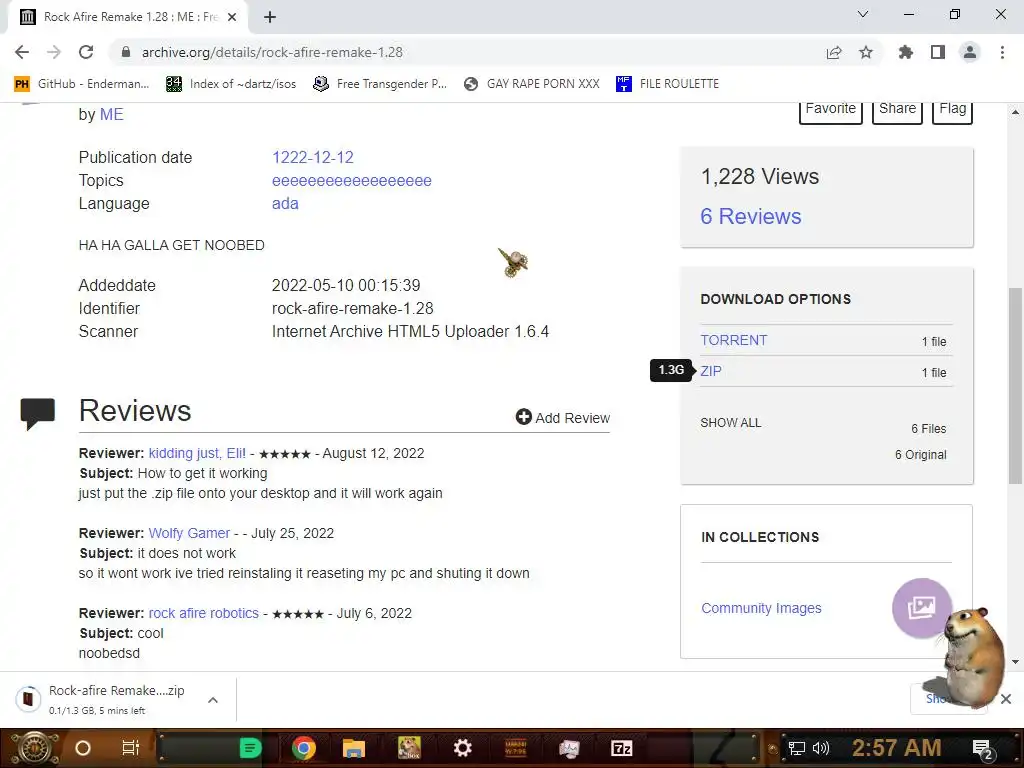Click the Flag button
The width and height of the screenshot is (1024, 768).
coord(952,110)
